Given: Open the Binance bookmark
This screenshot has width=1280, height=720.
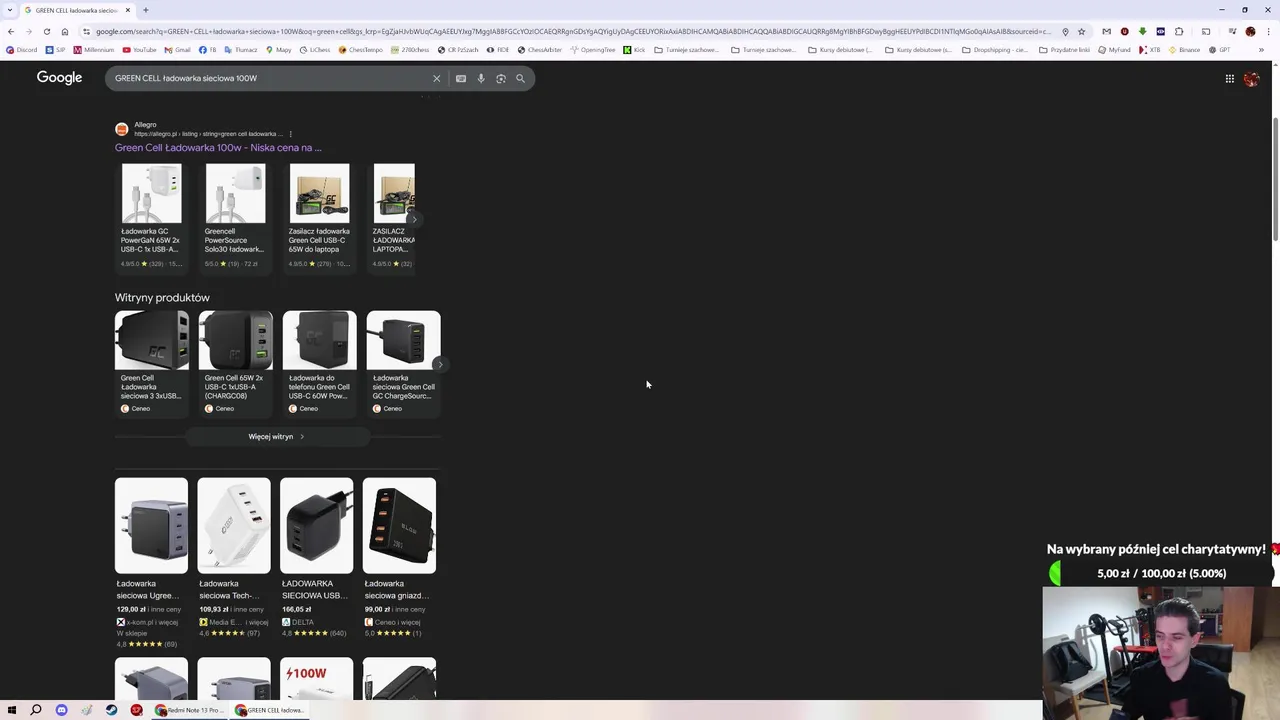Looking at the screenshot, I should click(x=1184, y=50).
